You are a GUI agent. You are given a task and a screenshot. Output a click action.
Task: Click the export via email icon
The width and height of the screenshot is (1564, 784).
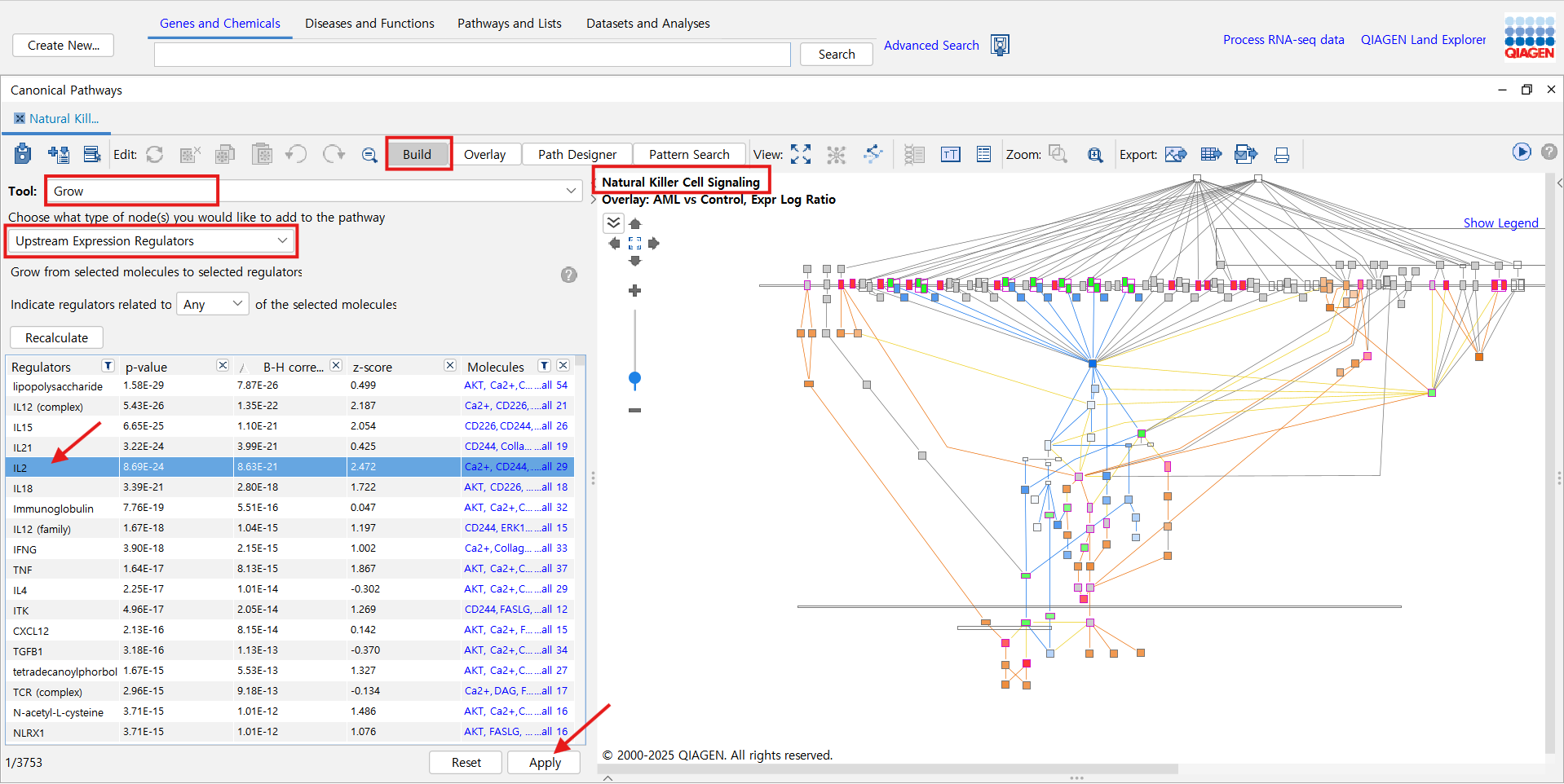[x=1246, y=154]
